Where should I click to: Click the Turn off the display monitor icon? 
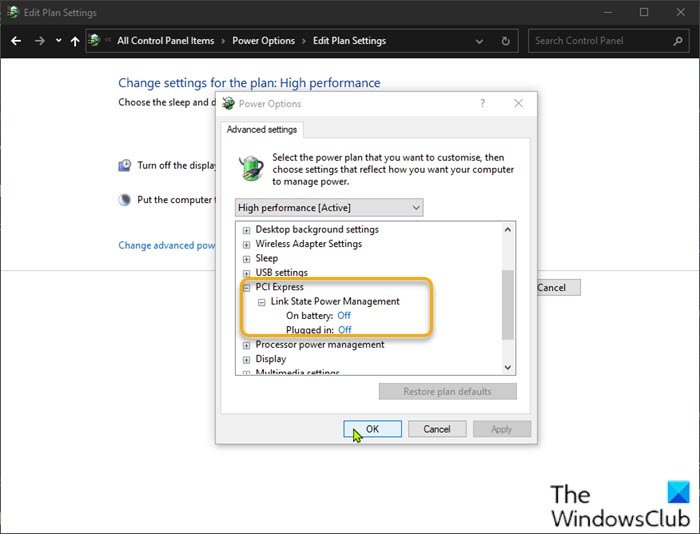pos(125,165)
